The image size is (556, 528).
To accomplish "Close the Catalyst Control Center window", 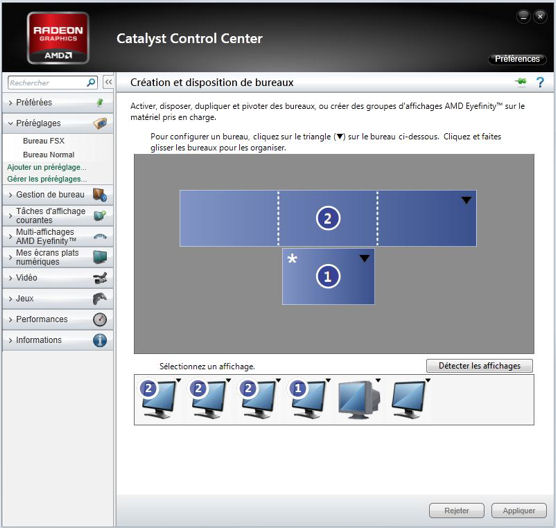I will click(540, 16).
